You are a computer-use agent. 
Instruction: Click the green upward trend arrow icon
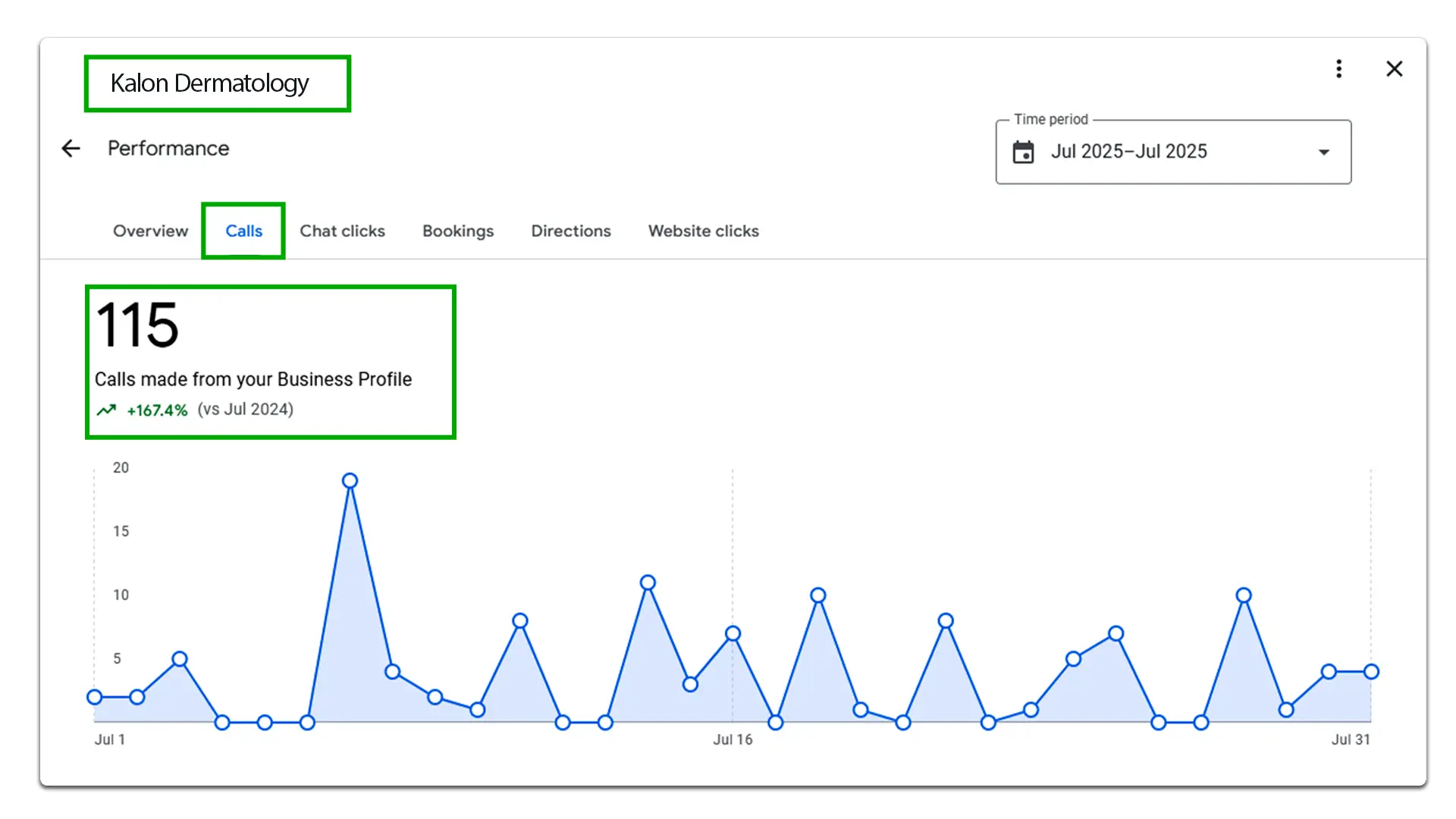pos(106,410)
